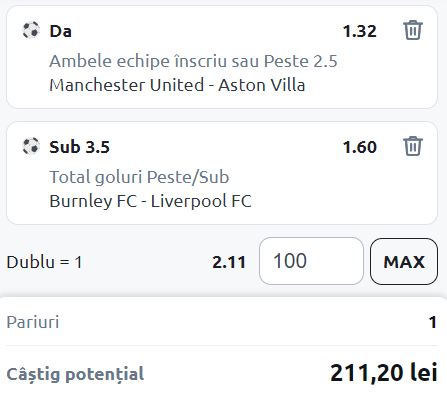This screenshot has width=447, height=395.
Task: Click the Ambele echipe înscriu sau Peste 2.5 market
Action: click(x=193, y=61)
